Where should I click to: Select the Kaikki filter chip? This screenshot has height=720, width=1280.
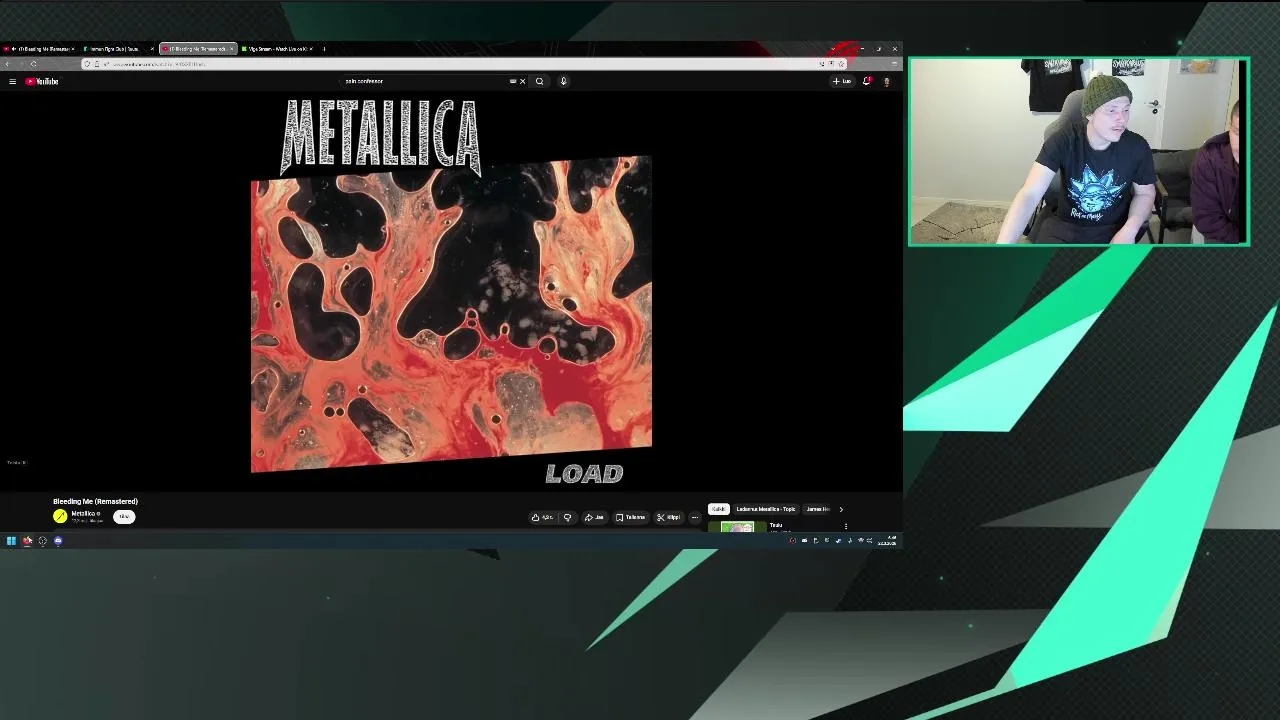point(719,509)
